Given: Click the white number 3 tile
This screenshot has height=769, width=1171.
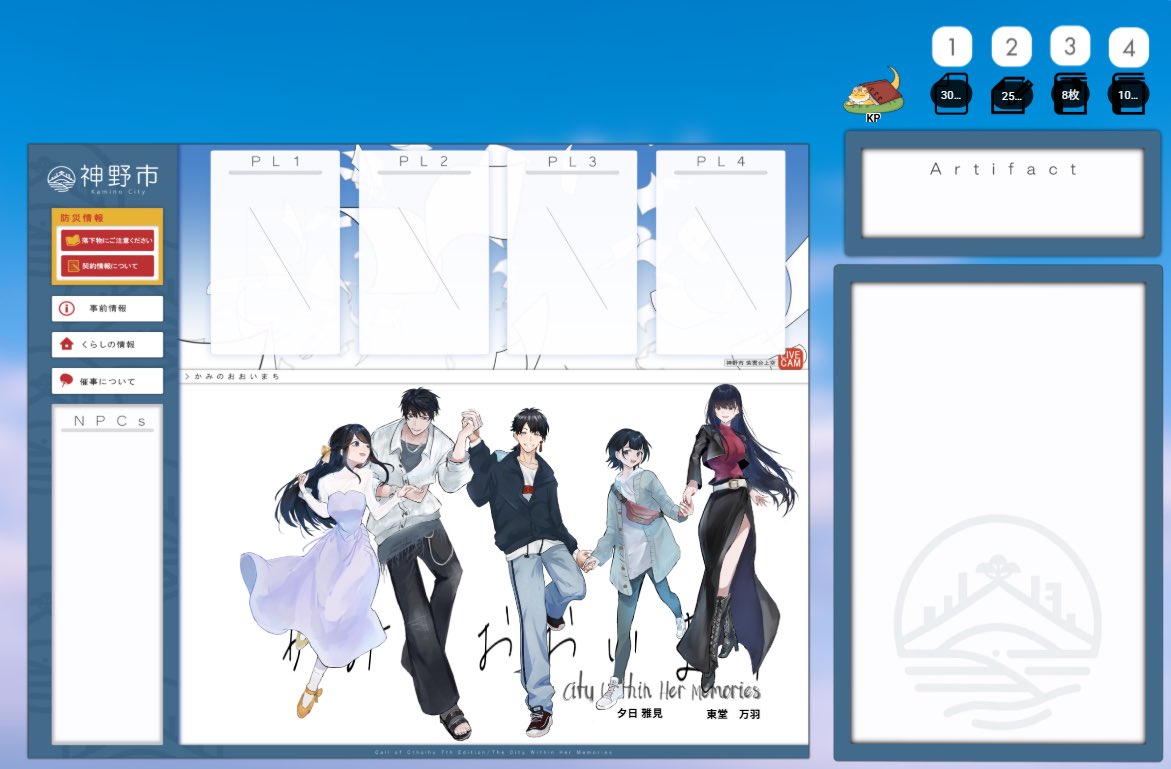Looking at the screenshot, I should (1070, 46).
